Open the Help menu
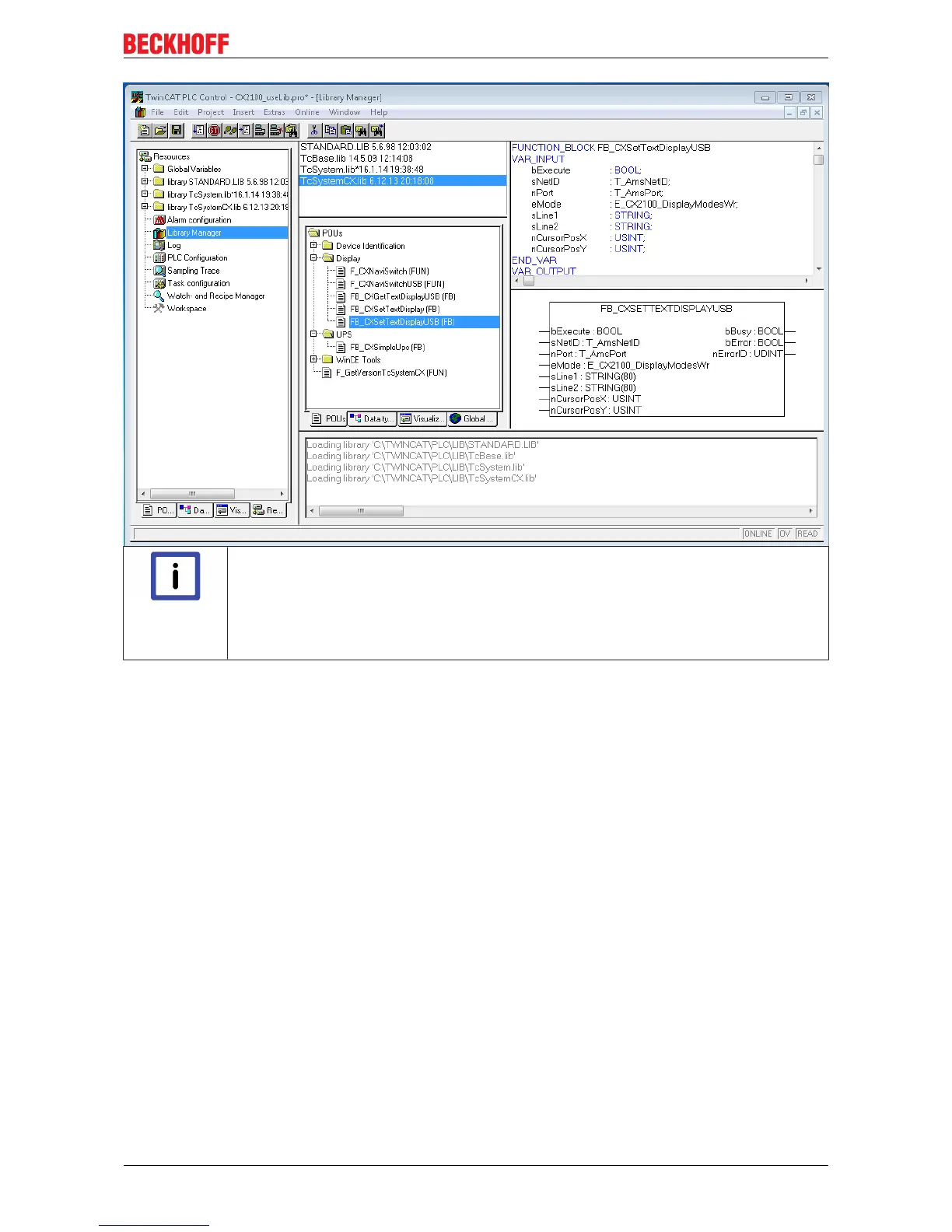 coord(379,112)
